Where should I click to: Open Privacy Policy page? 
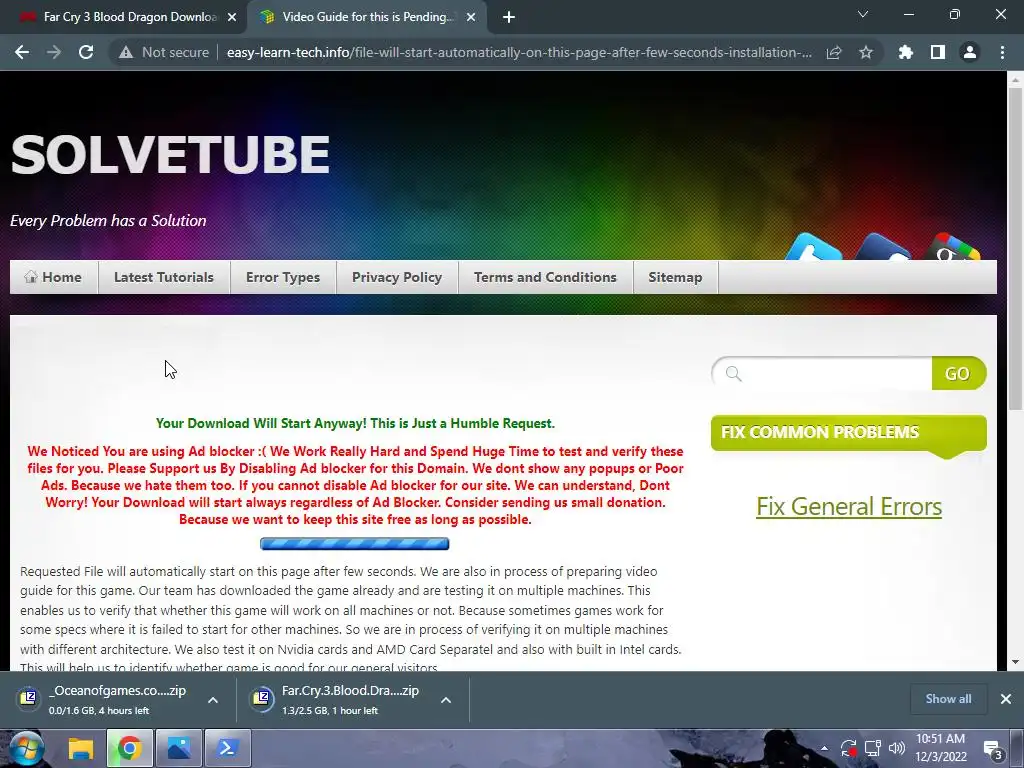397,277
